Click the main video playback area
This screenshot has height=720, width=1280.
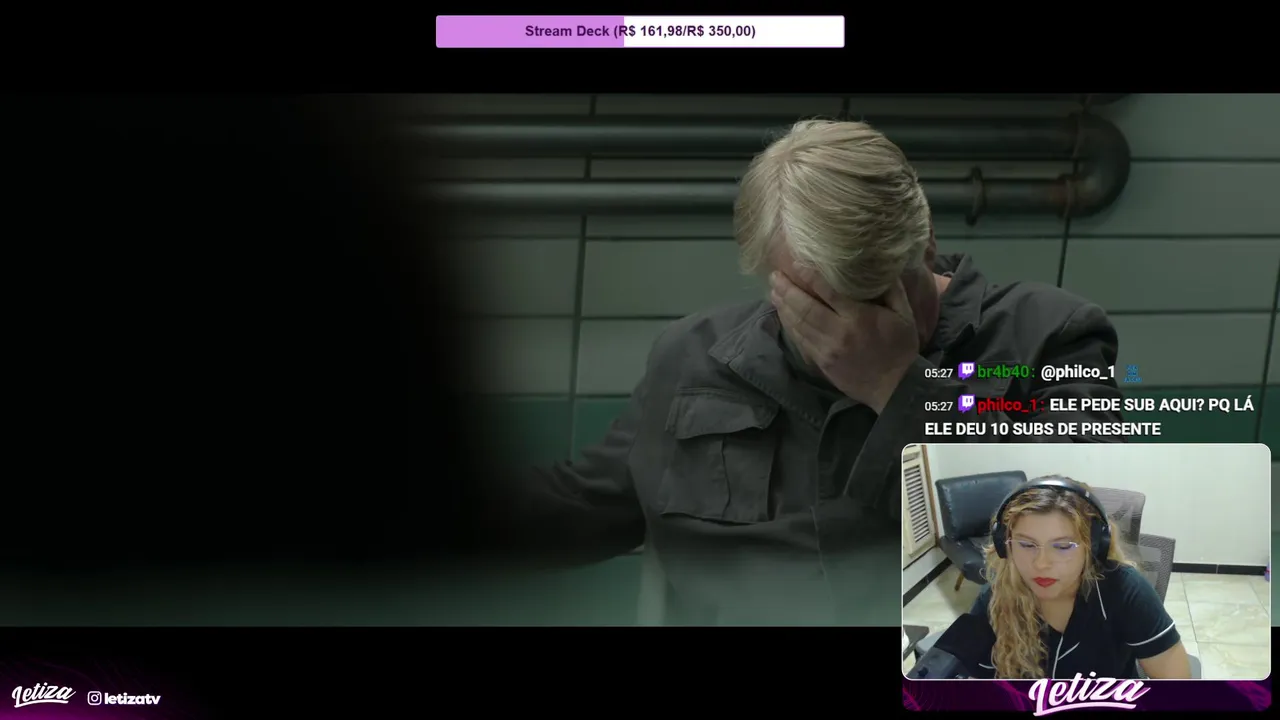point(640,360)
